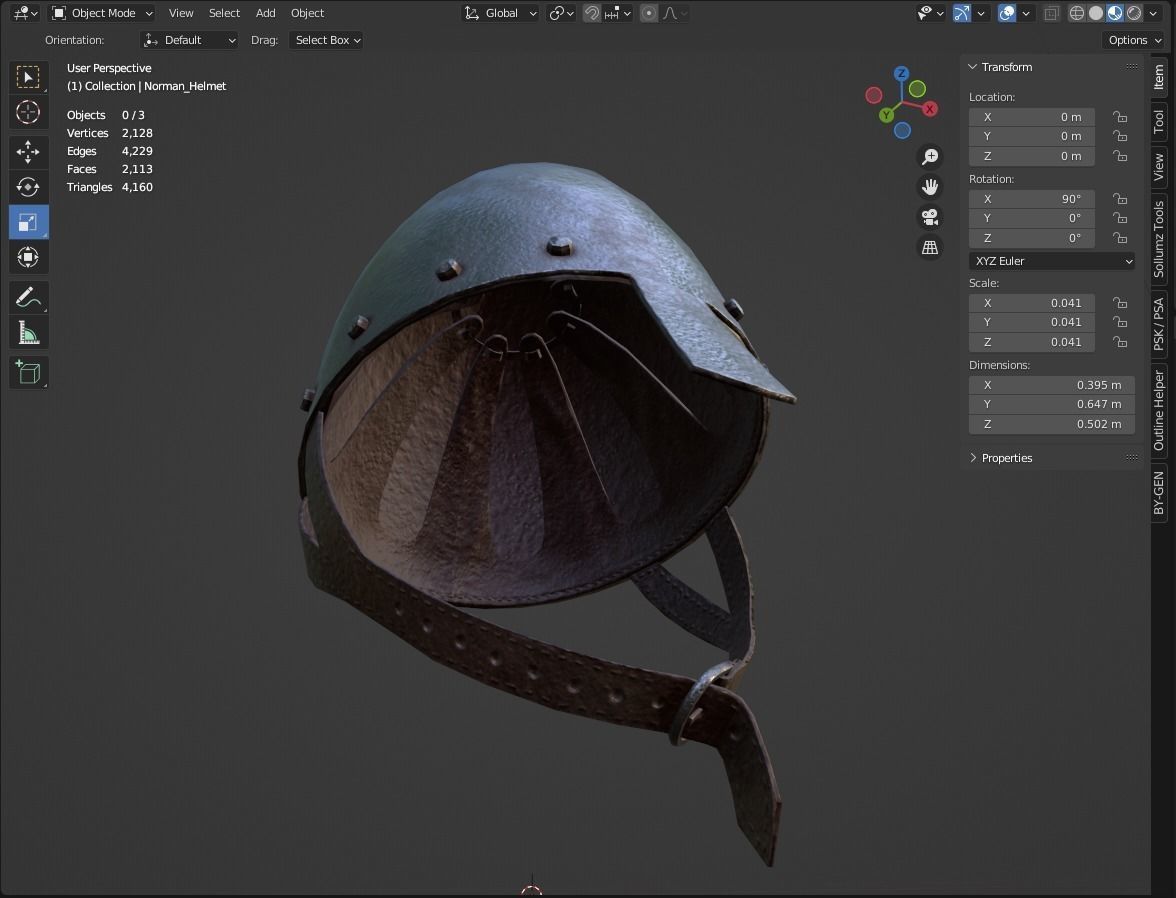This screenshot has width=1176, height=898.
Task: Click the negative Z blue gizmo circle
Action: pos(902,131)
